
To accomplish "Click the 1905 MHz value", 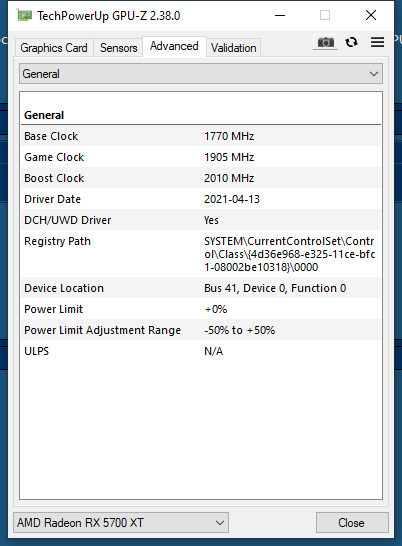I will (229, 157).
